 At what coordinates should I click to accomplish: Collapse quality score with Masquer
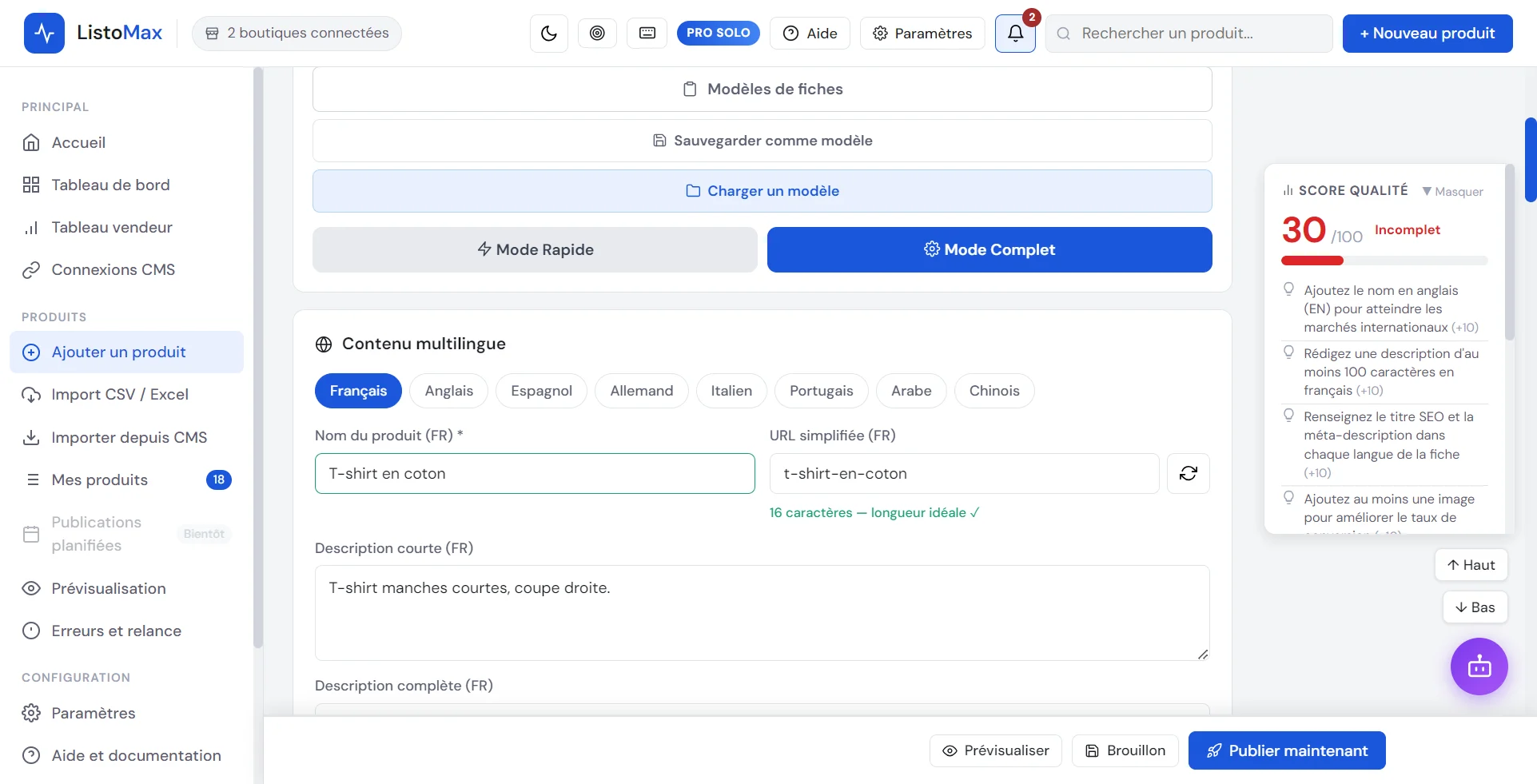coord(1452,191)
